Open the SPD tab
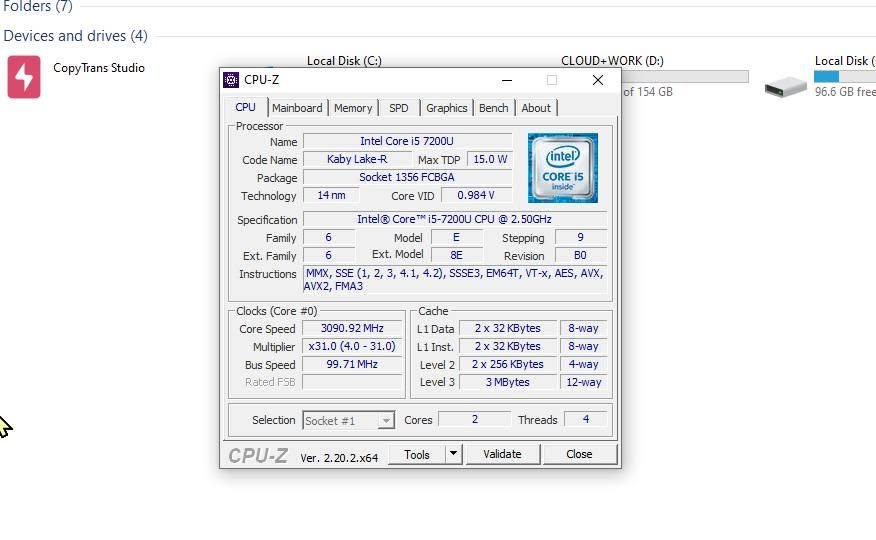Image resolution: width=876 pixels, height=540 pixels. coord(399,108)
